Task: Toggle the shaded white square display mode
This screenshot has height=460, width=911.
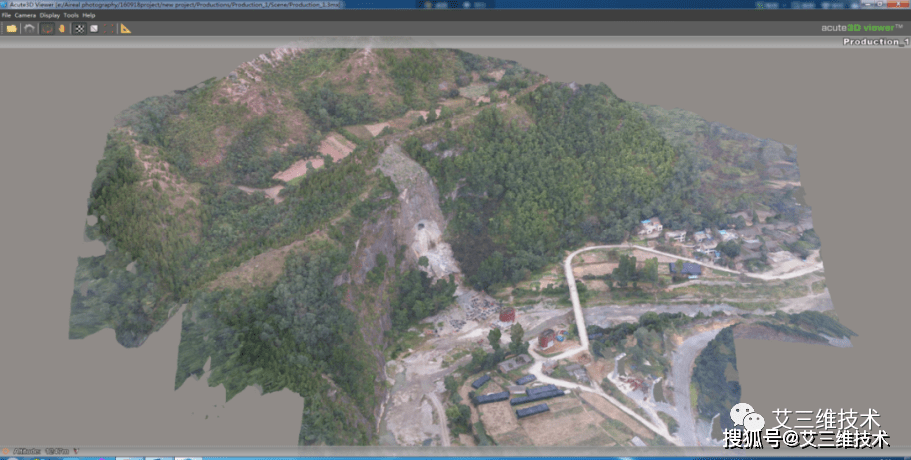Action: (x=94, y=28)
